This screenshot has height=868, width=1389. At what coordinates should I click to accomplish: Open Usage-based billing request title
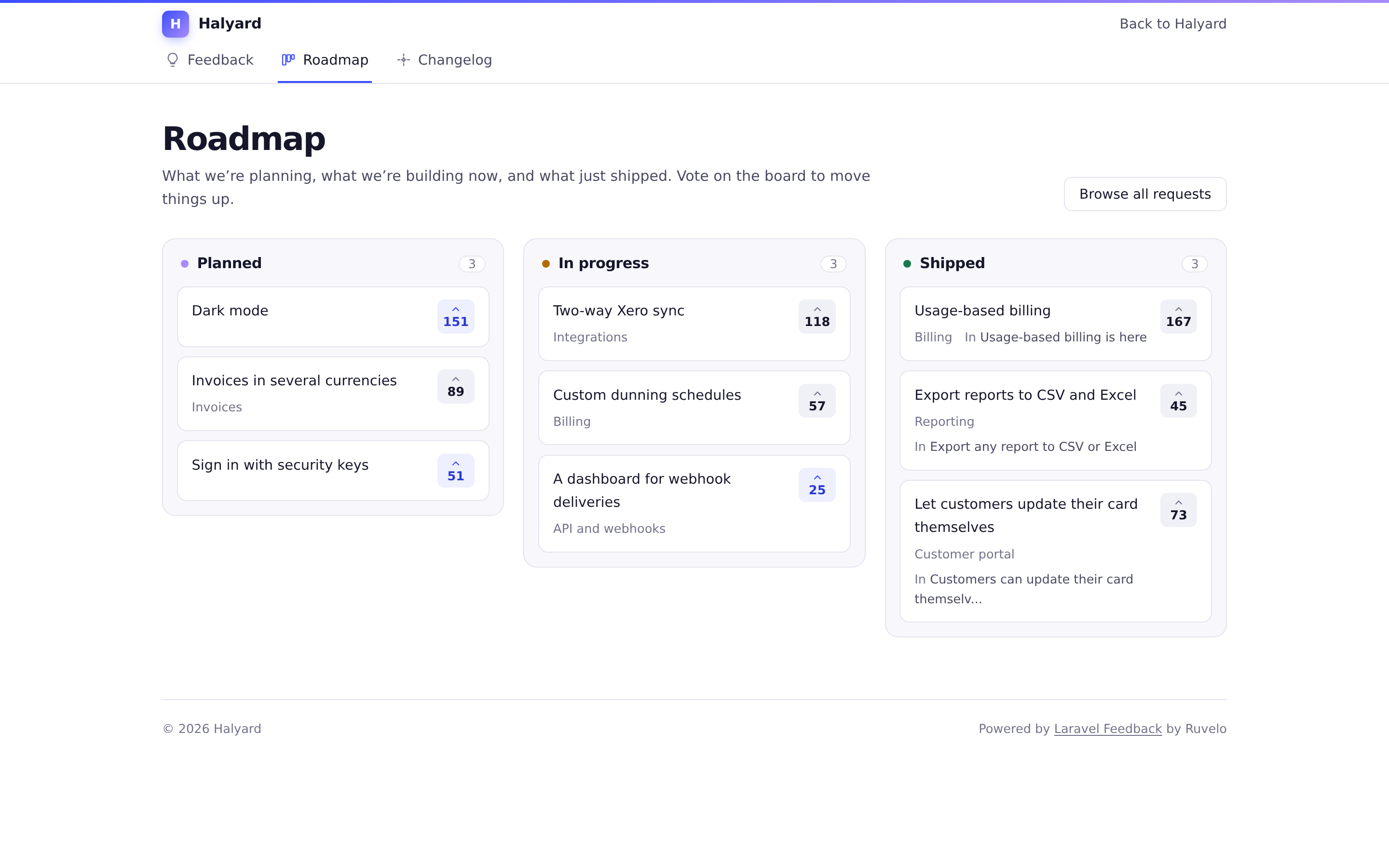(x=982, y=311)
